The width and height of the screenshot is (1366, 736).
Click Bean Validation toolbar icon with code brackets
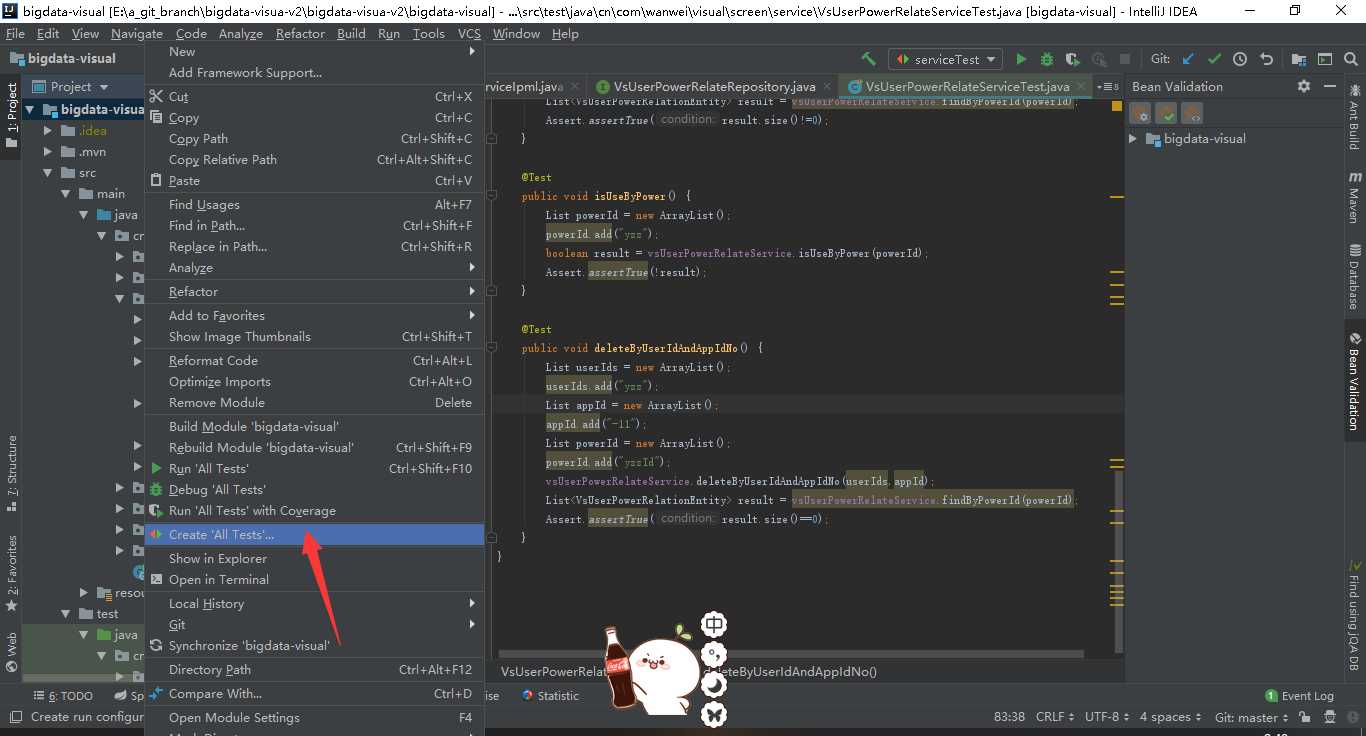[1192, 113]
